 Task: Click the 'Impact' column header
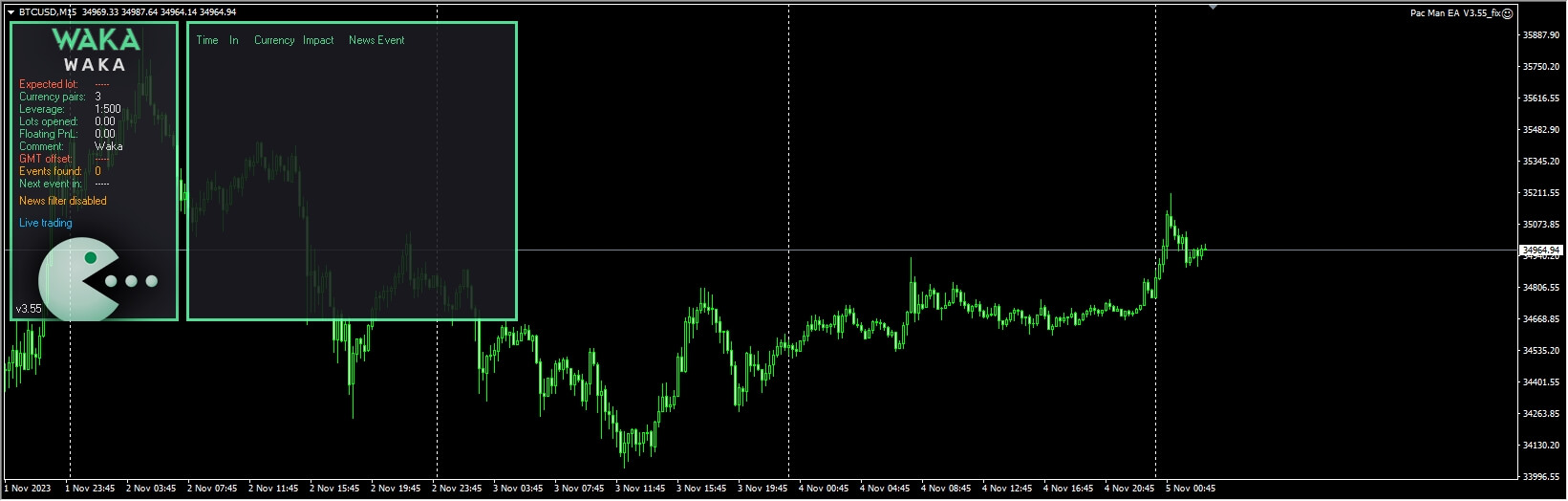pos(318,40)
